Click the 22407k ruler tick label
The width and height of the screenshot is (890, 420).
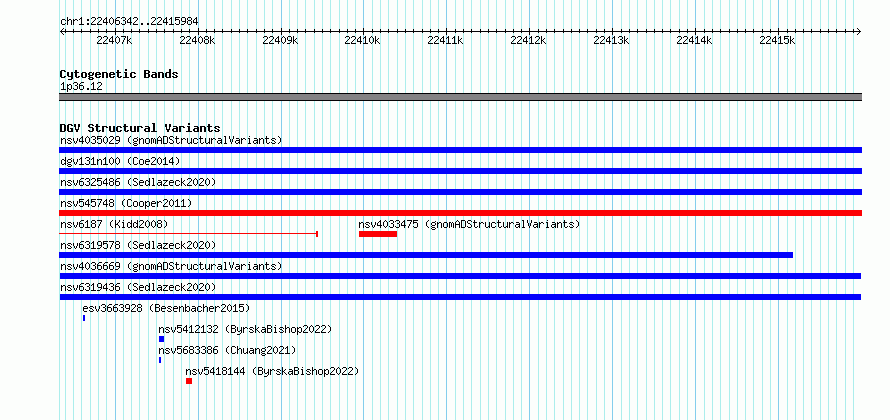pyautogui.click(x=114, y=40)
